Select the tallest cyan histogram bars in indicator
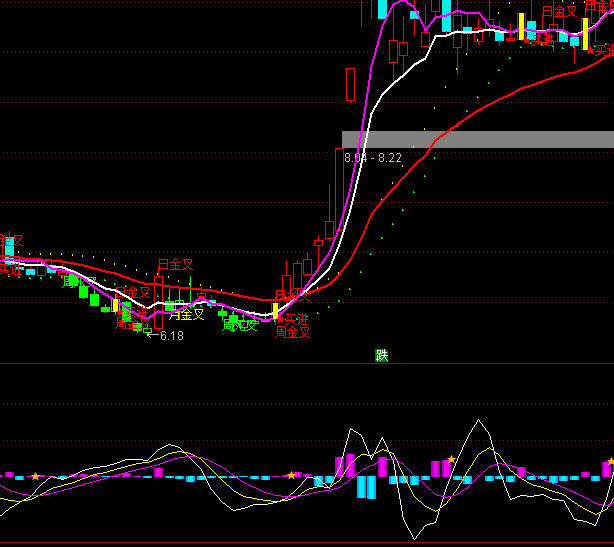 pos(366,487)
